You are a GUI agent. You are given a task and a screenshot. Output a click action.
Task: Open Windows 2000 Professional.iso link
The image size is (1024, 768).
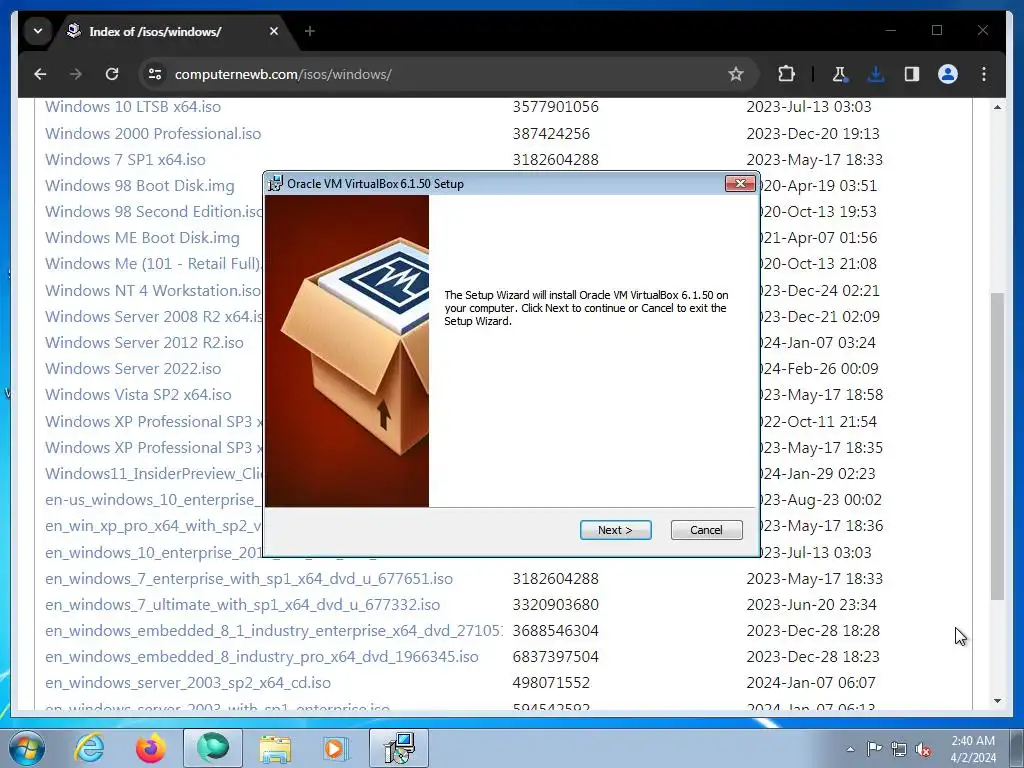(153, 133)
